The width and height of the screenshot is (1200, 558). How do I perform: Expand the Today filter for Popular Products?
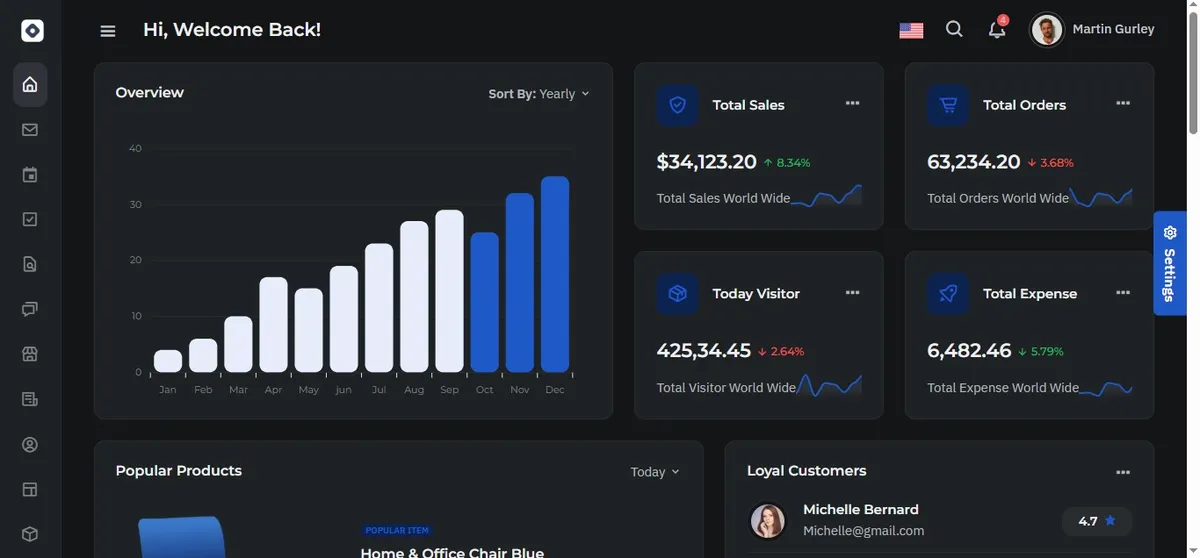point(655,472)
